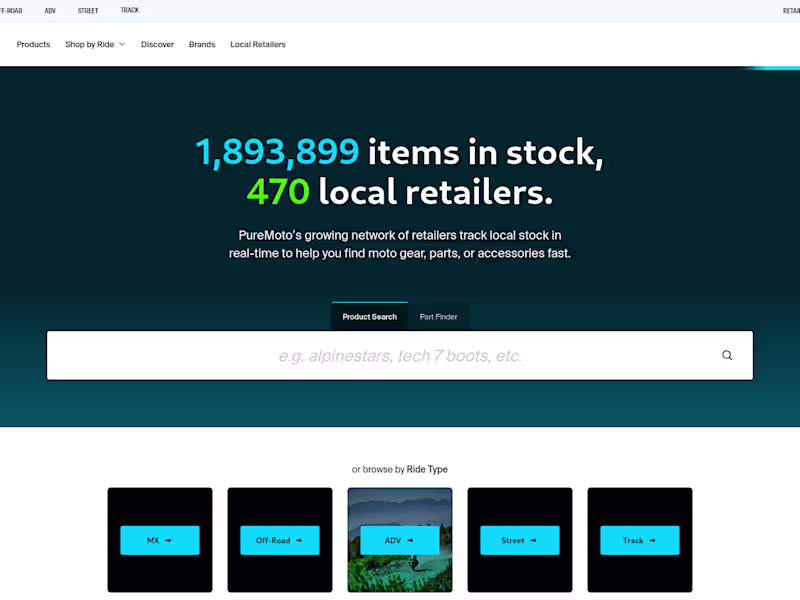This screenshot has height=600, width=800.
Task: Click the Off-Road button
Action: point(280,540)
